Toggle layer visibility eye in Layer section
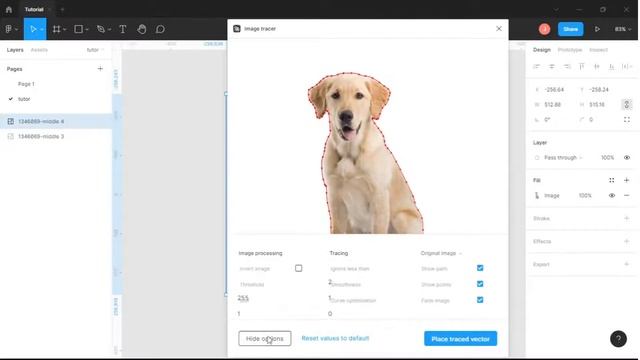640x360 pixels. click(x=627, y=158)
